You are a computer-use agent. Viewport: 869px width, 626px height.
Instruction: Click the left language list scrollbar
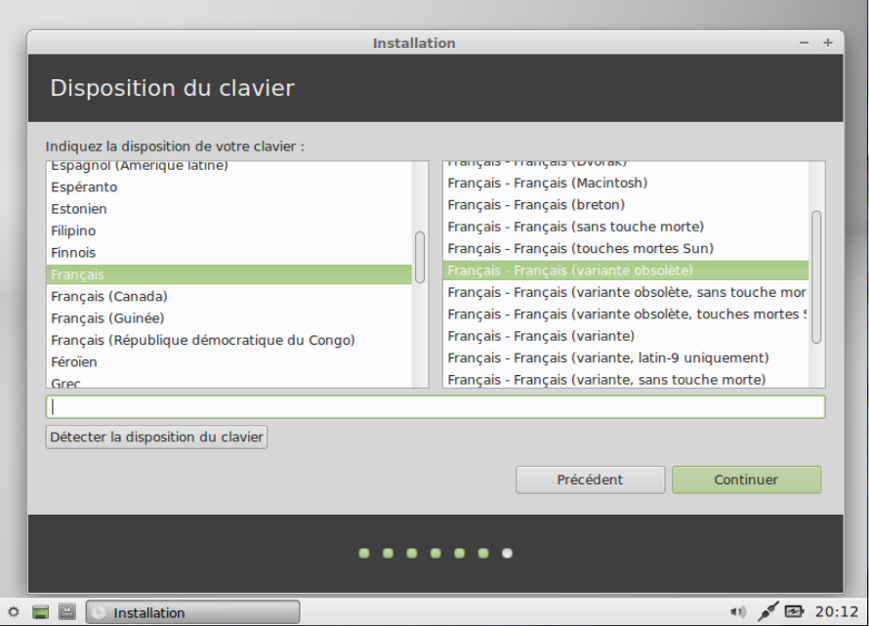click(420, 257)
